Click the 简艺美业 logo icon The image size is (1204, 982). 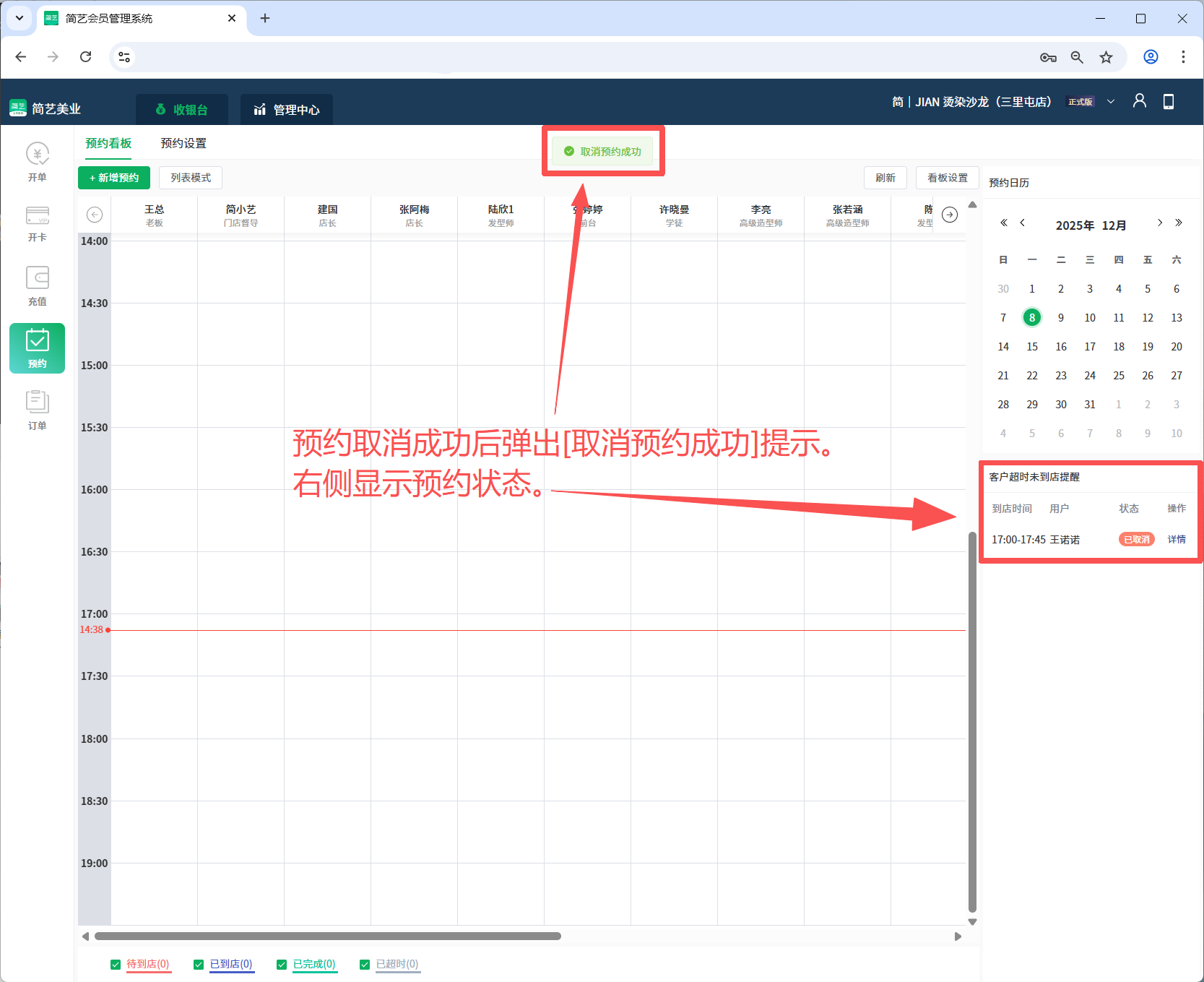[17, 107]
